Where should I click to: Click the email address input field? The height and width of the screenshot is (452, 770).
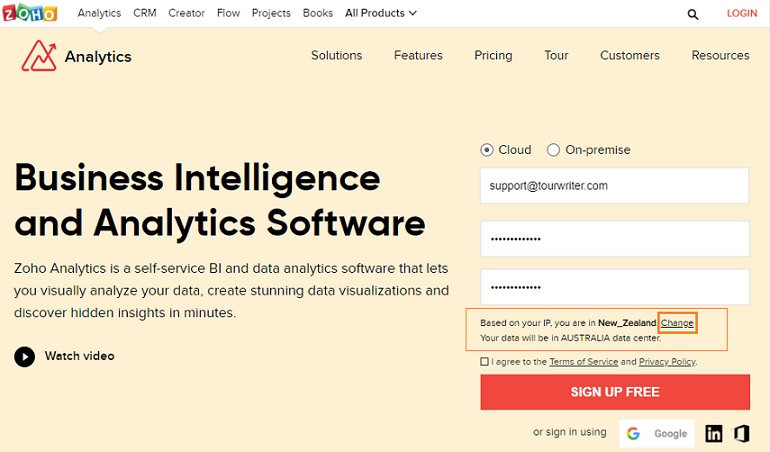pos(614,186)
